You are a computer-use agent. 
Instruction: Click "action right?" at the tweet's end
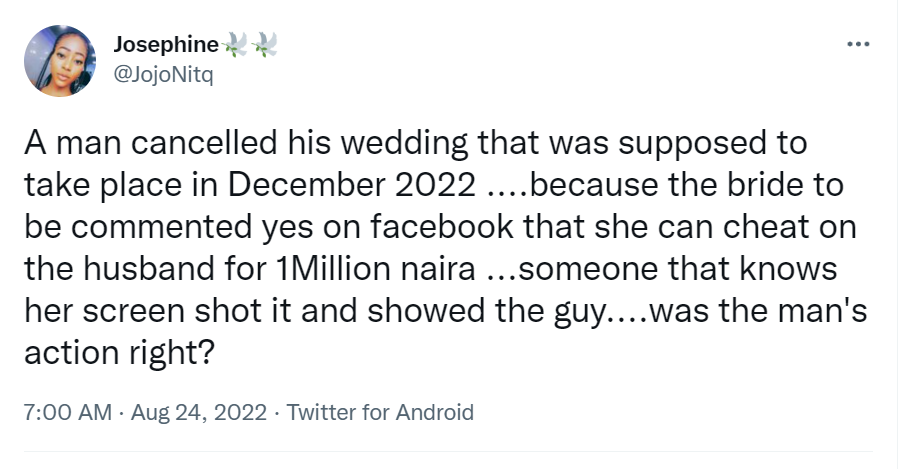tap(118, 353)
